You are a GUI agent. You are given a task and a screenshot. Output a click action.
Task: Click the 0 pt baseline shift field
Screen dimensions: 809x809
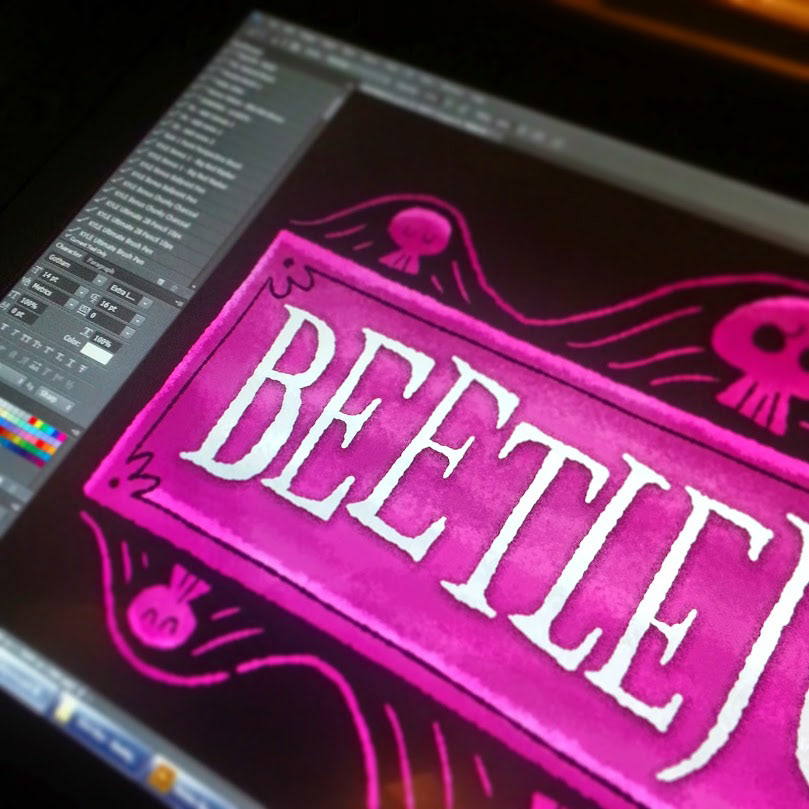(x=22, y=315)
